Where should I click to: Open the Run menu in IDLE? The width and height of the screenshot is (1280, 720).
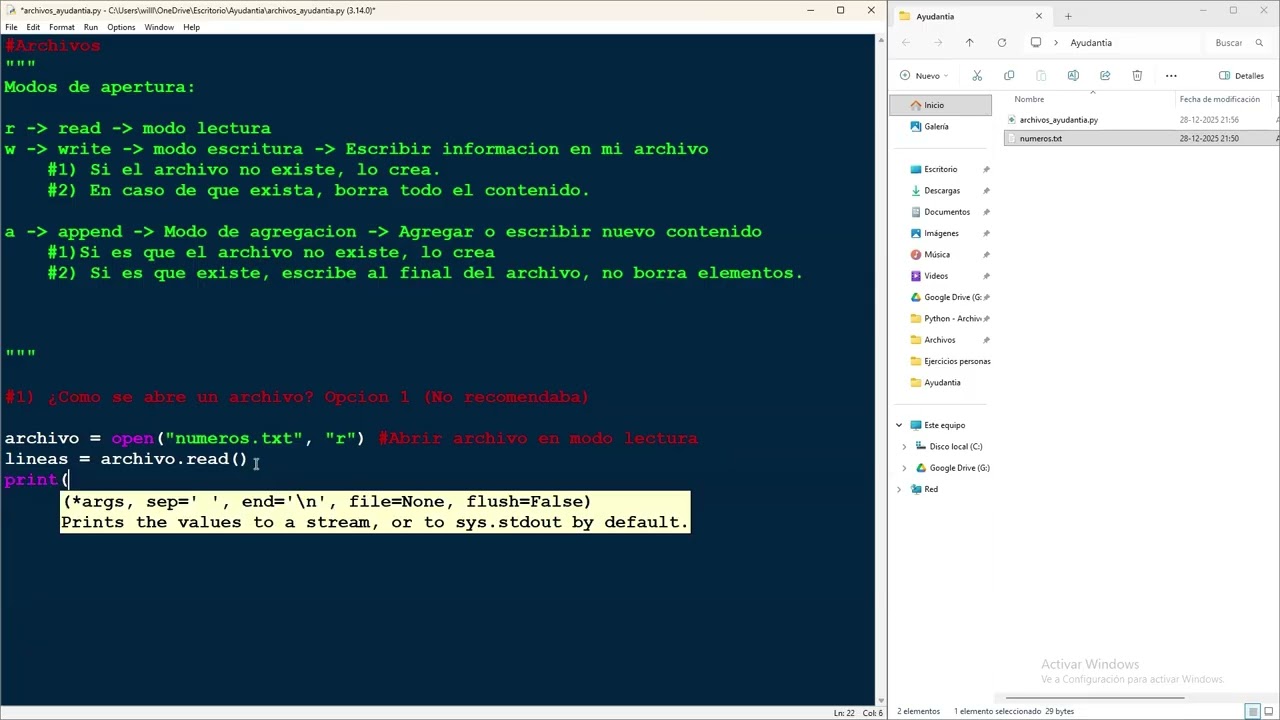(91, 27)
